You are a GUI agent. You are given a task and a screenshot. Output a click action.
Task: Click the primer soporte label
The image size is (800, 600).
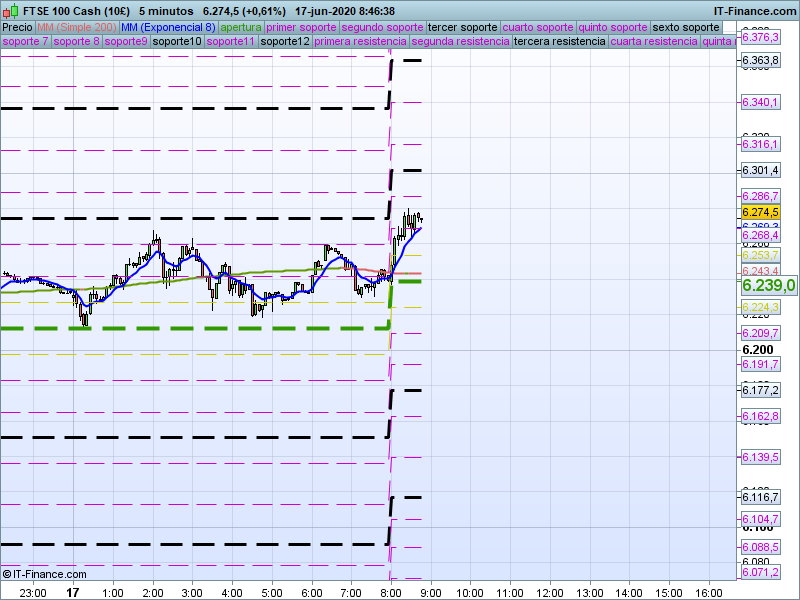tap(302, 27)
